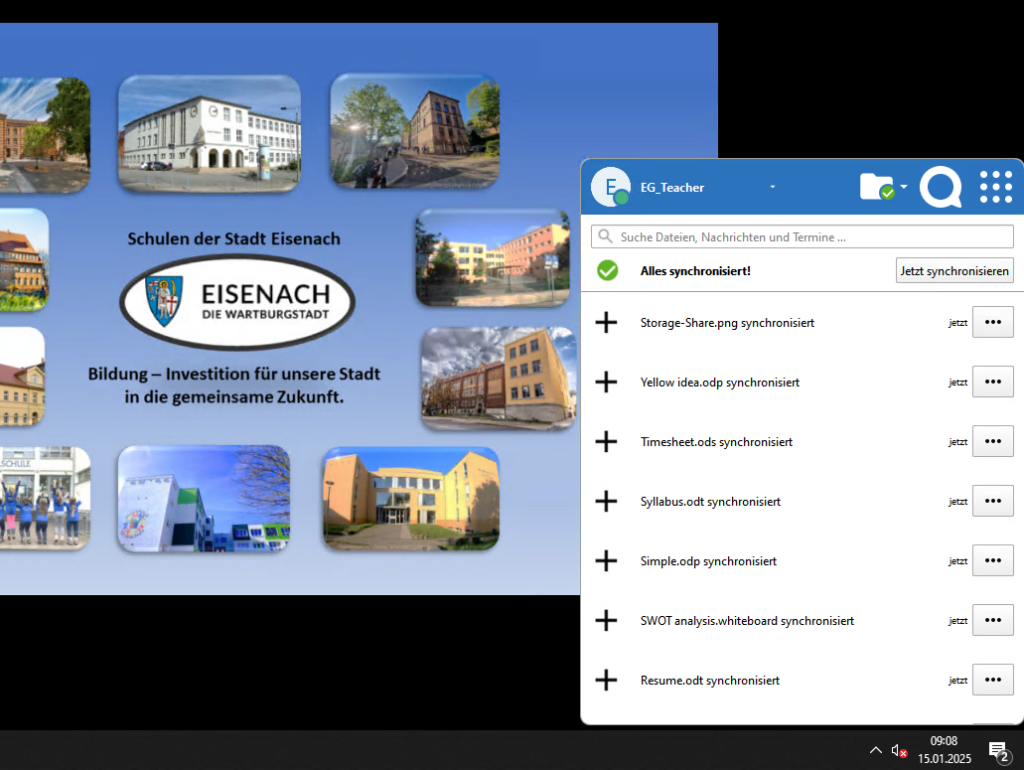Open the local sync folder icon
1024x770 pixels.
click(877, 186)
